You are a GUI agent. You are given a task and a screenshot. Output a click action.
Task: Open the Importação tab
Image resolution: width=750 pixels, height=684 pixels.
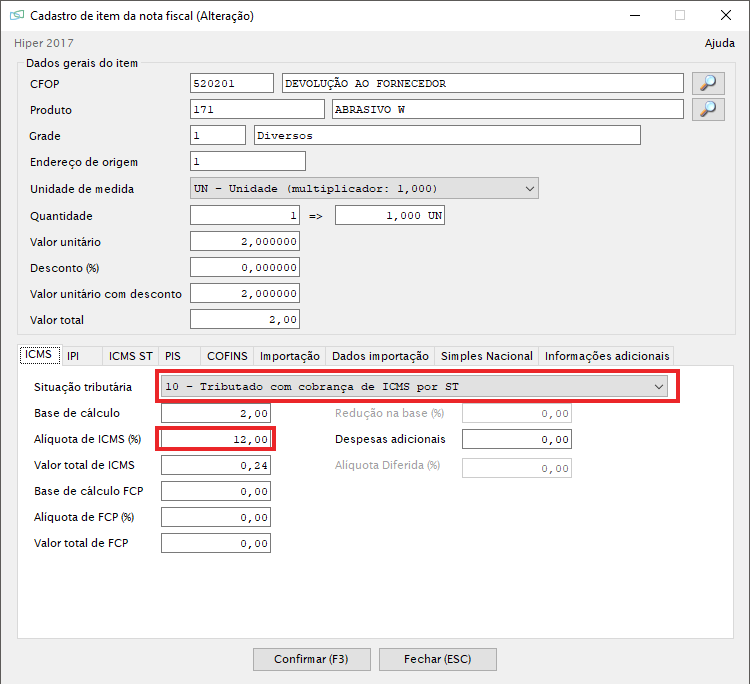tap(290, 356)
